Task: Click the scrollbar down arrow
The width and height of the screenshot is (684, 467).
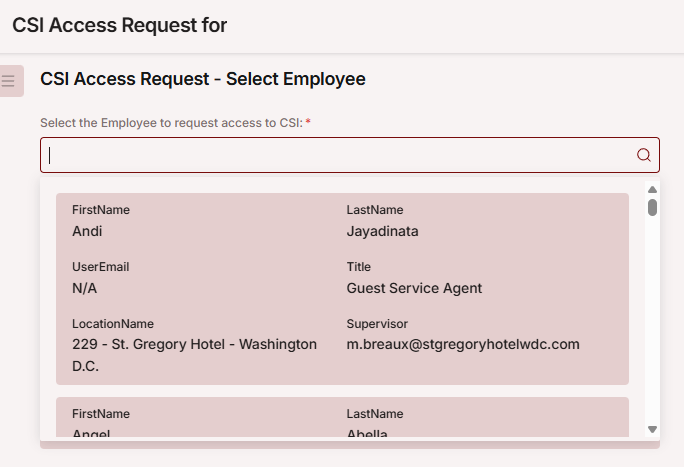Action: (653, 430)
